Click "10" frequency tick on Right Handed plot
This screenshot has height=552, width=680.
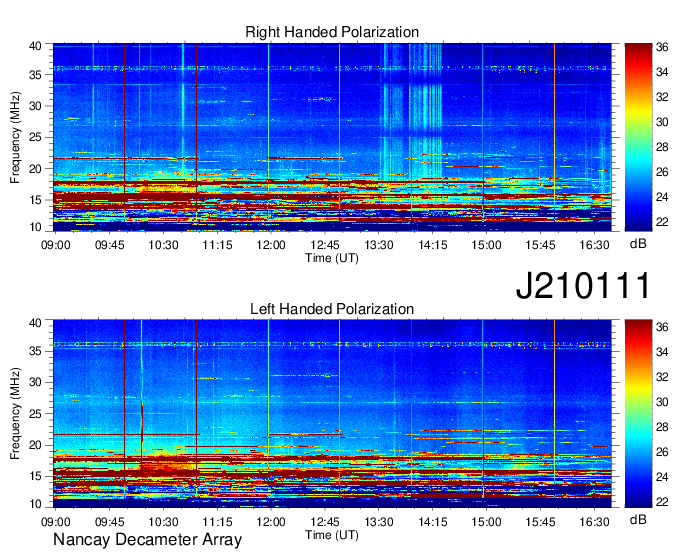point(35,227)
